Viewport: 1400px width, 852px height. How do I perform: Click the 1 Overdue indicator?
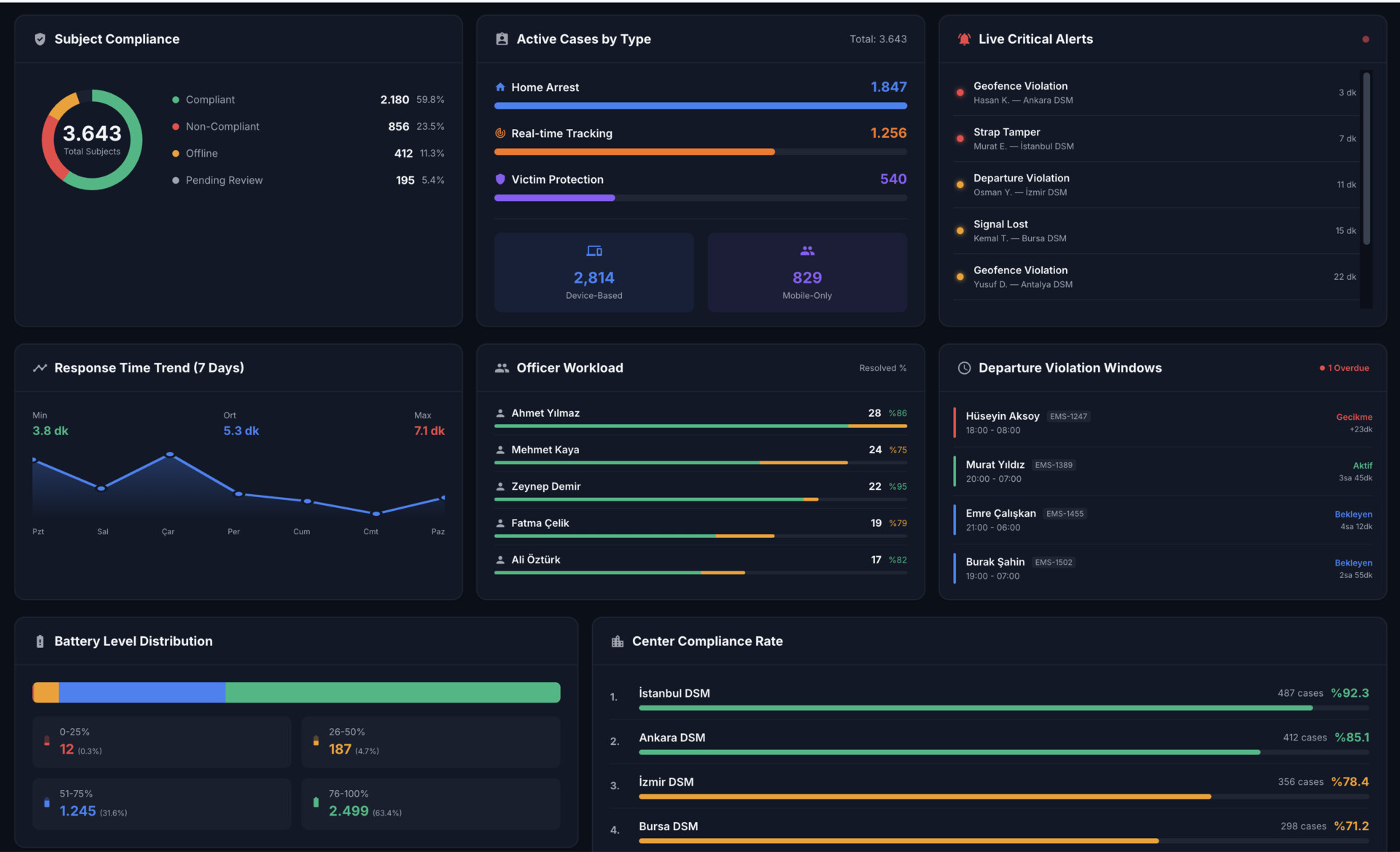[x=1345, y=368]
